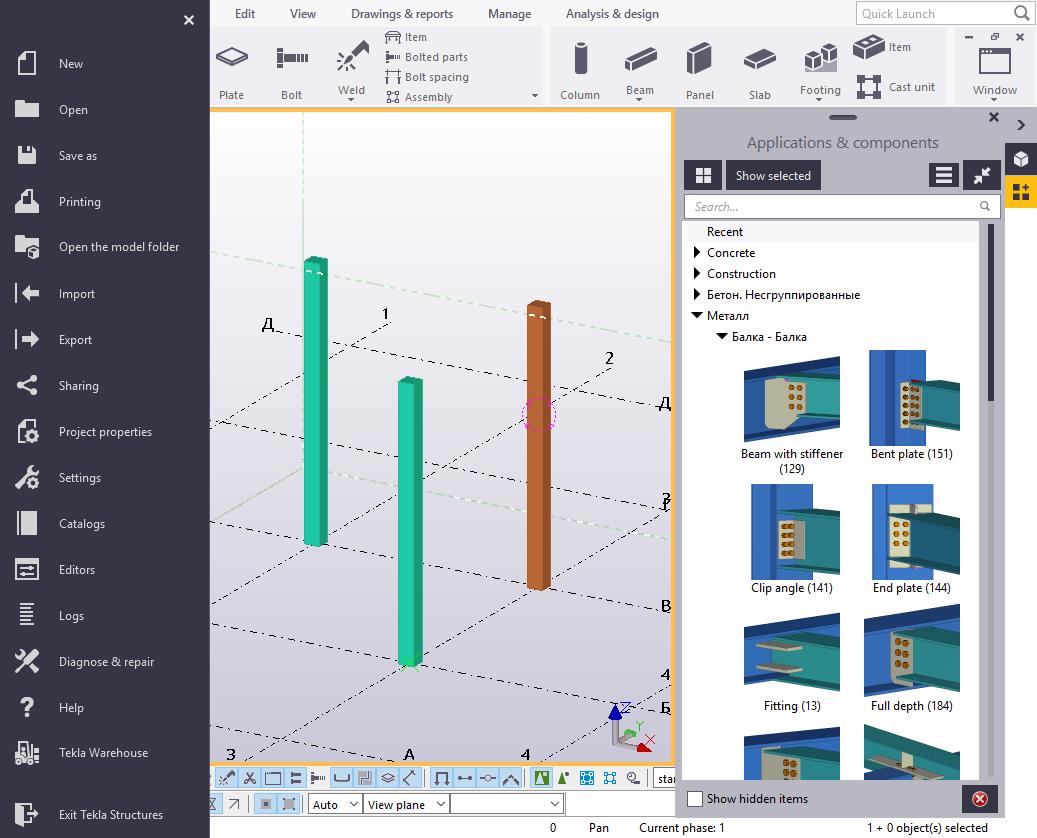Open the Drawings & reports tab
Viewport: 1037px width, 838px height.
[x=402, y=14]
